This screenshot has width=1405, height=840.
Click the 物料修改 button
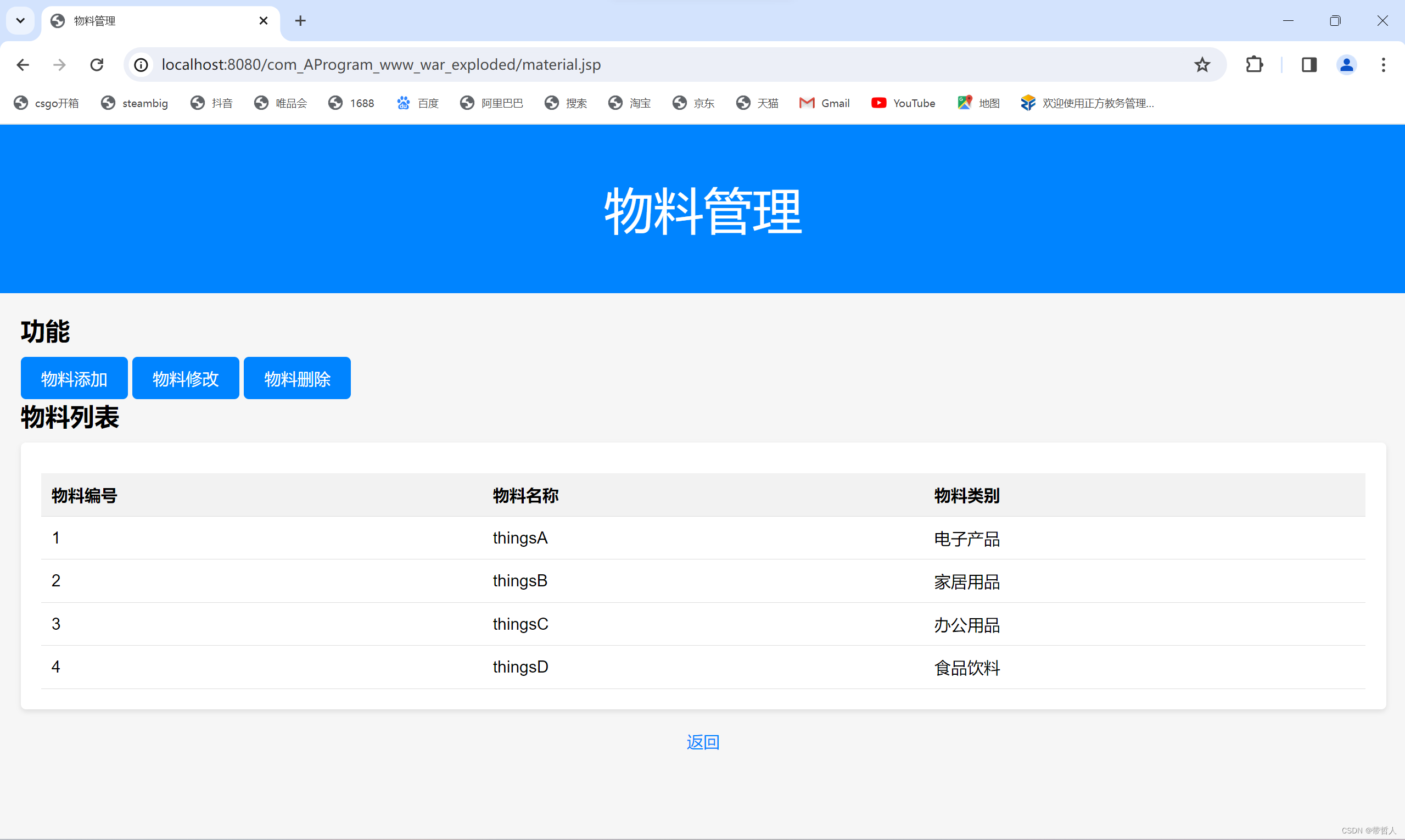(186, 378)
